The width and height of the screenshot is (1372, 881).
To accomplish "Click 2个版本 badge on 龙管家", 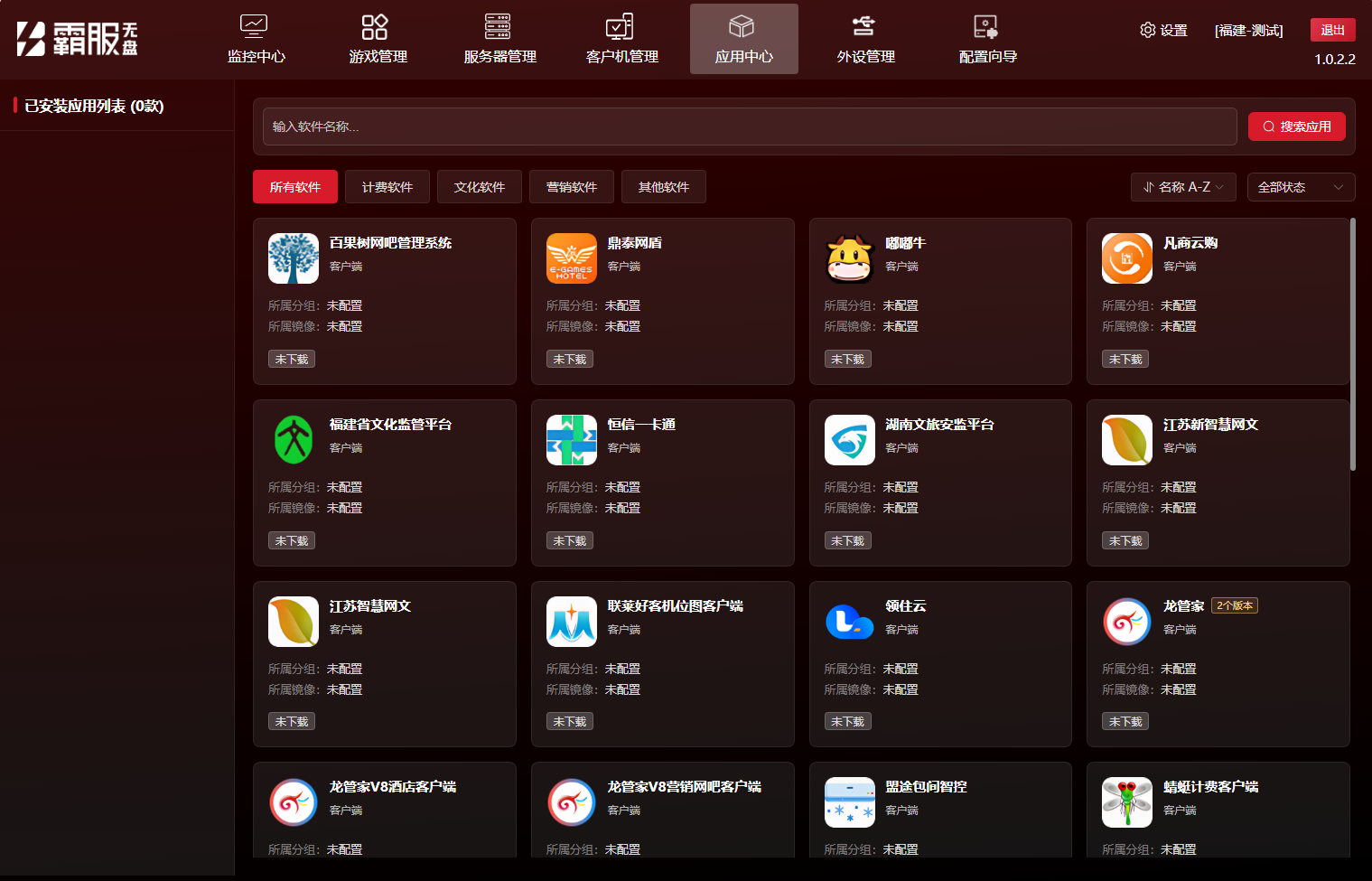I will click(1235, 605).
